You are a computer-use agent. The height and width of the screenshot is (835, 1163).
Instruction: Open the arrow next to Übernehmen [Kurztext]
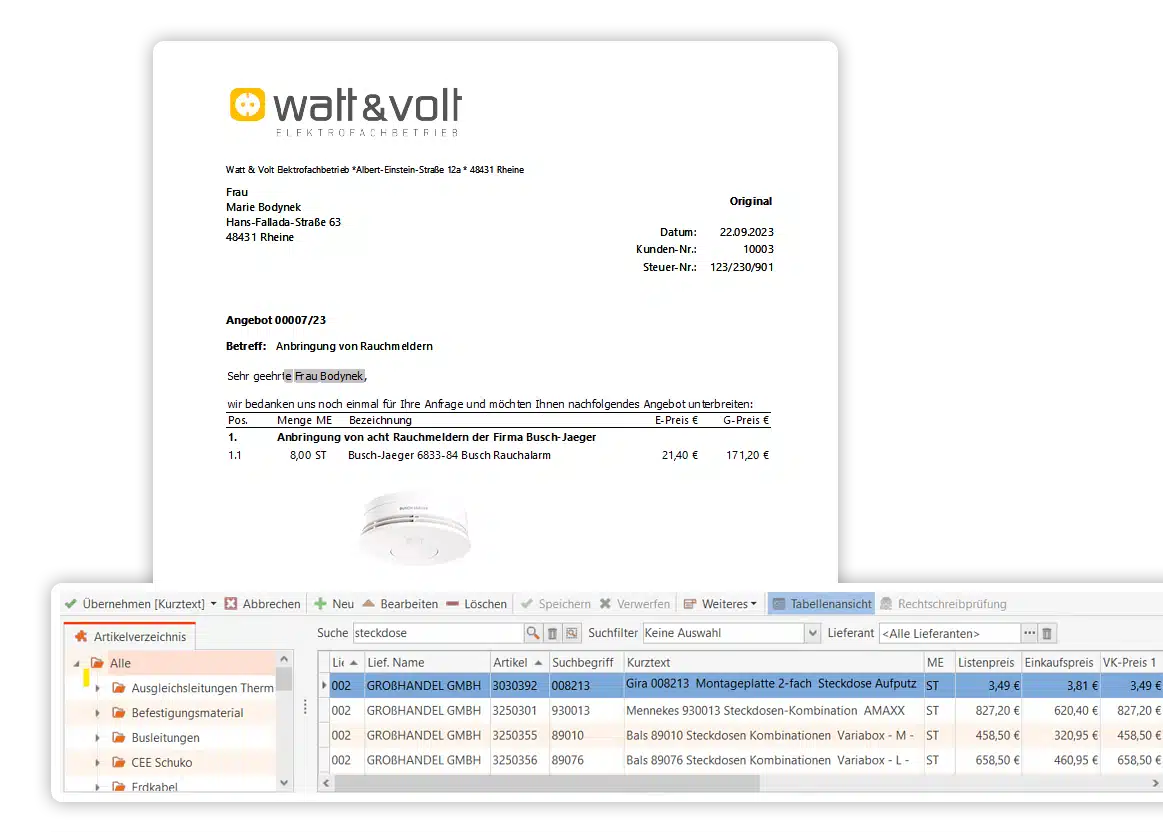(x=213, y=604)
